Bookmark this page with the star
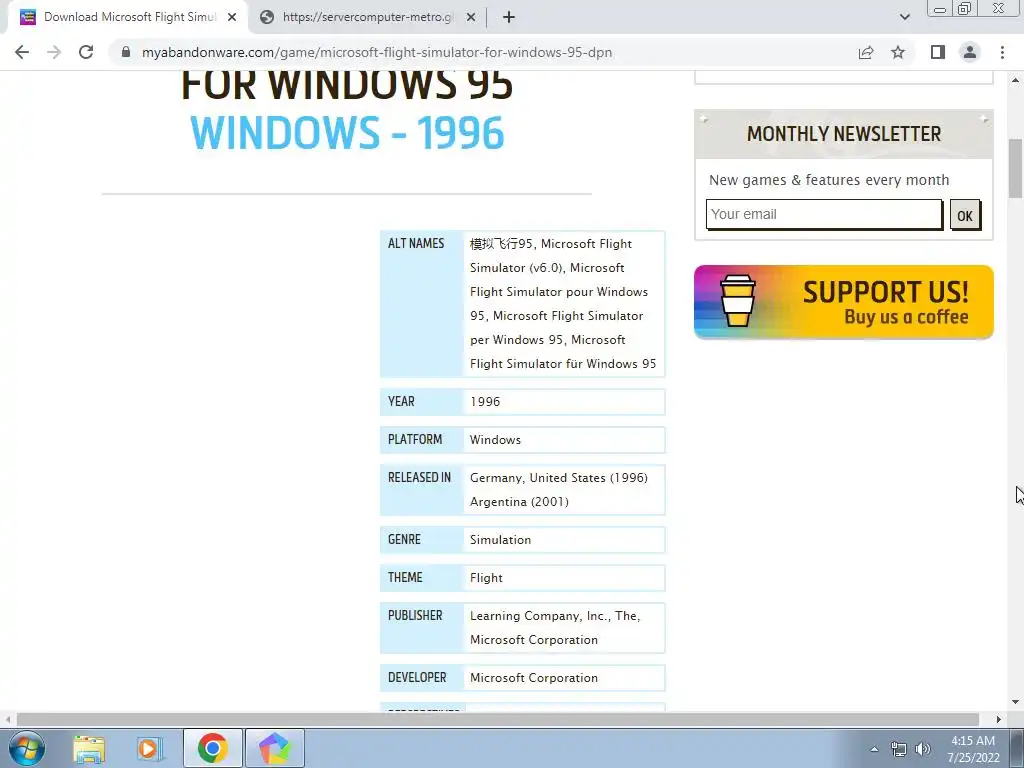Screen dimensions: 1024x768 tap(898, 52)
